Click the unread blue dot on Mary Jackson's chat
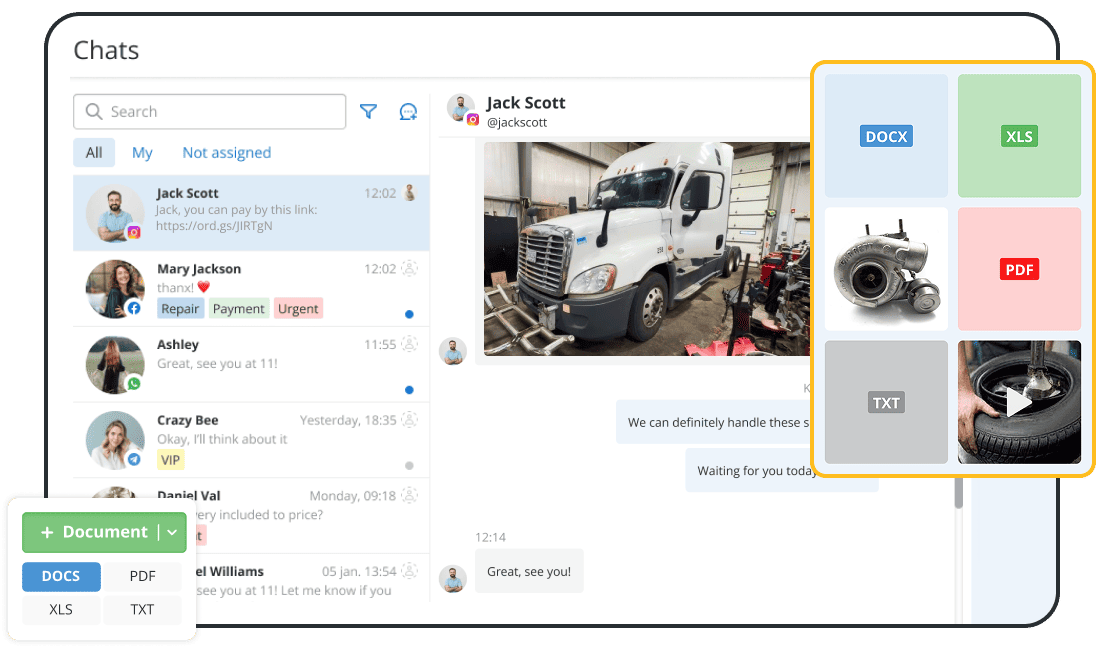The width and height of the screenshot is (1096, 648). pos(408,313)
